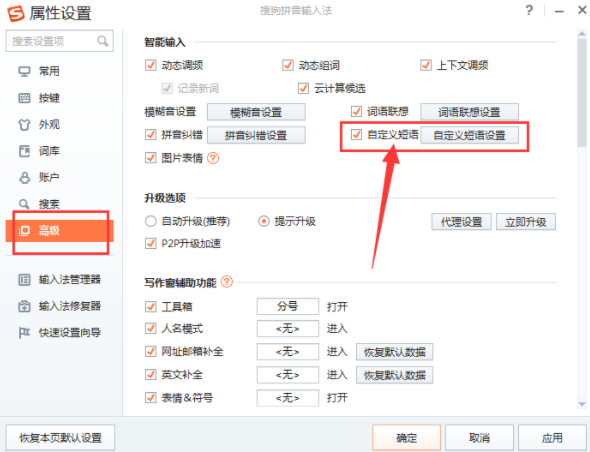Click the help icon beside 写作窗辅助功能
Viewport: 590px width, 452px height.
(x=227, y=282)
